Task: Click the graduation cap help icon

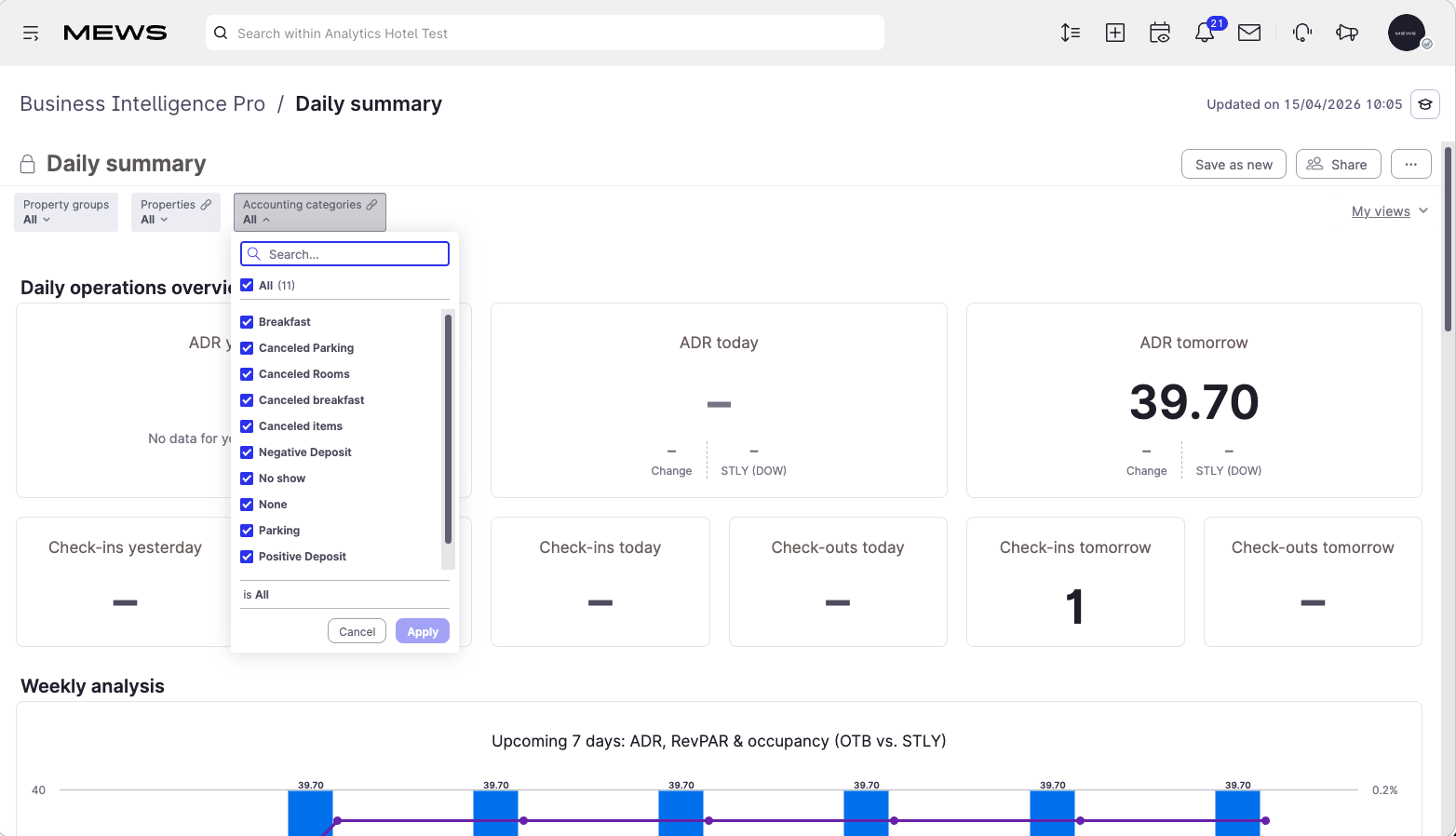Action: point(1425,104)
